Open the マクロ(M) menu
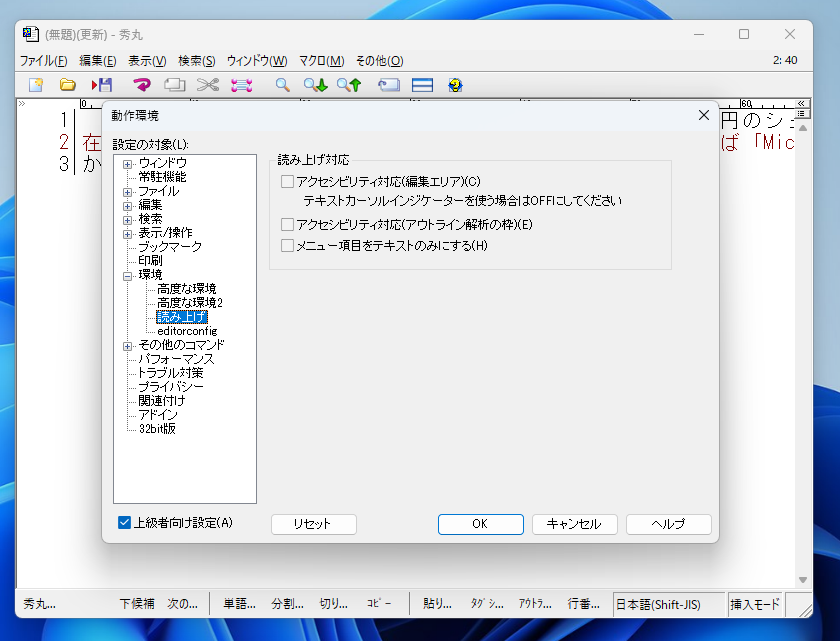The image size is (840, 641). pos(321,61)
